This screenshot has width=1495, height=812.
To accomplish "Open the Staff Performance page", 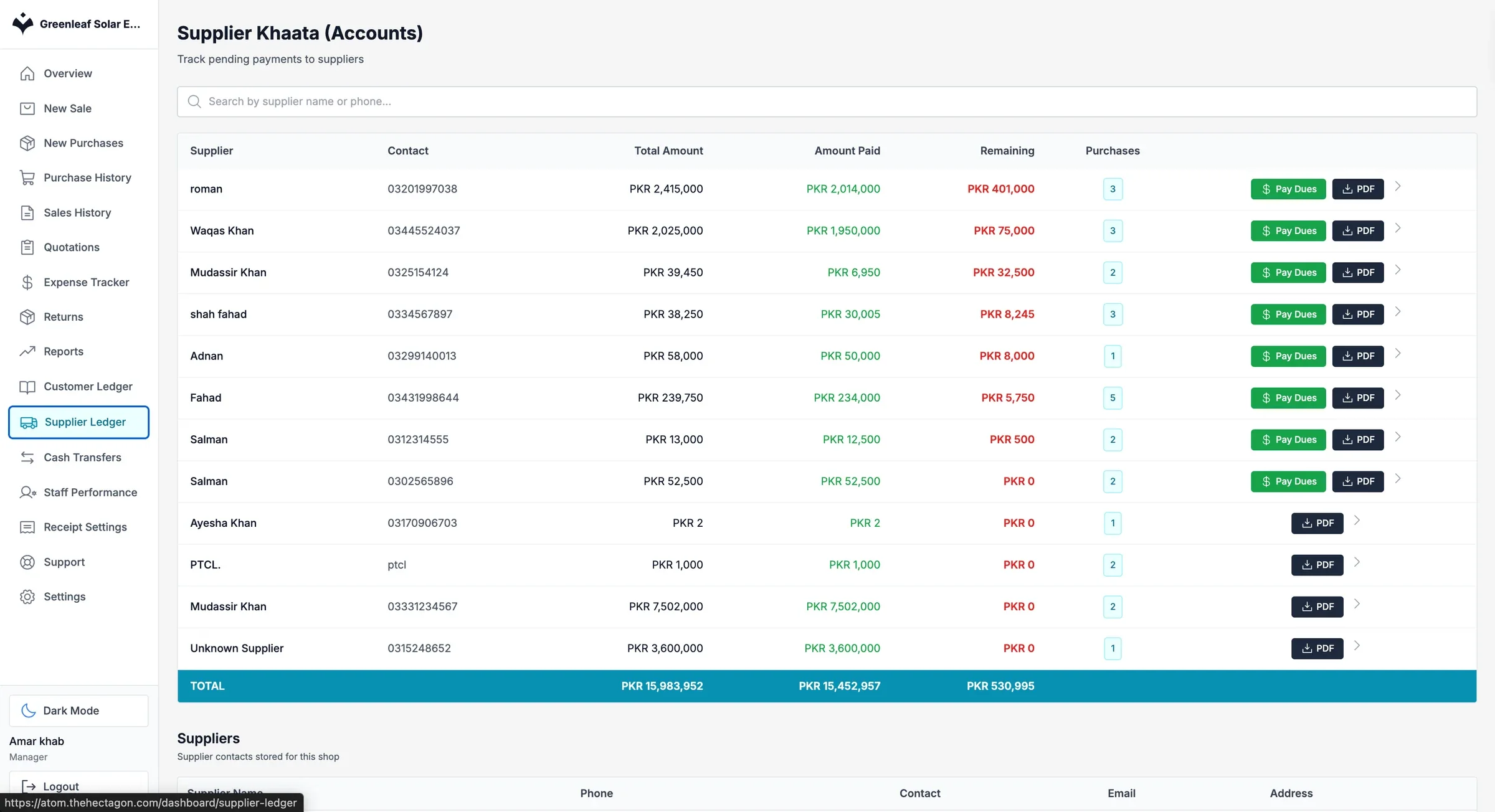I will click(79, 493).
